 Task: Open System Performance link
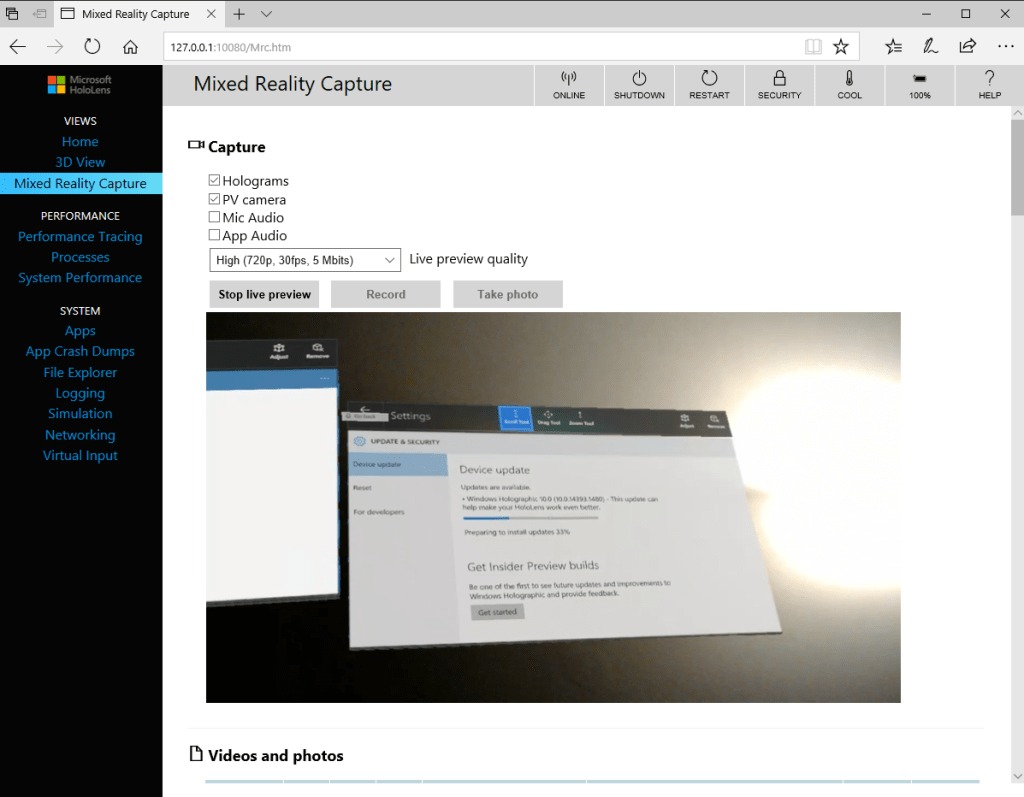[x=80, y=278]
